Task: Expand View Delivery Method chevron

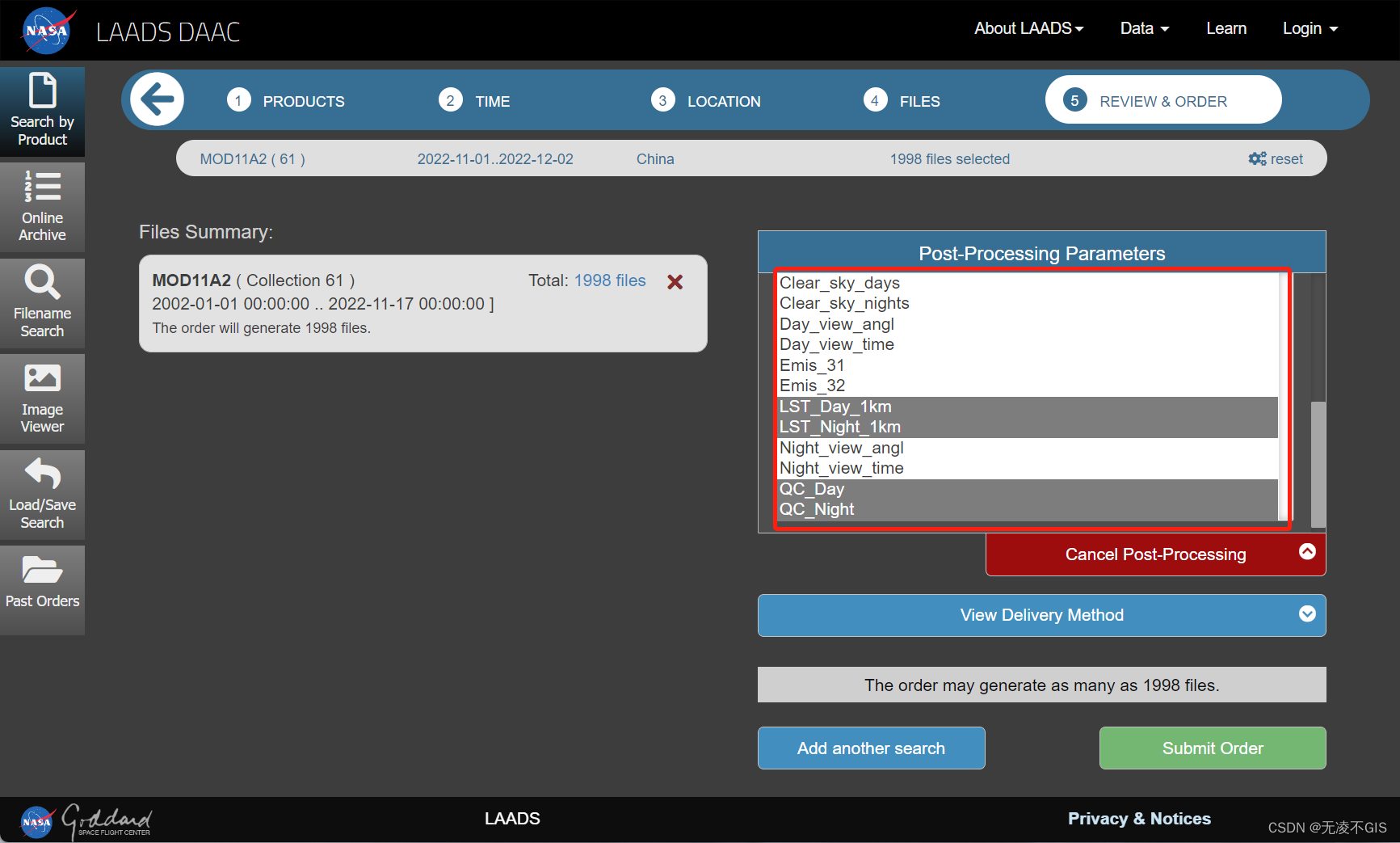Action: coord(1307,614)
